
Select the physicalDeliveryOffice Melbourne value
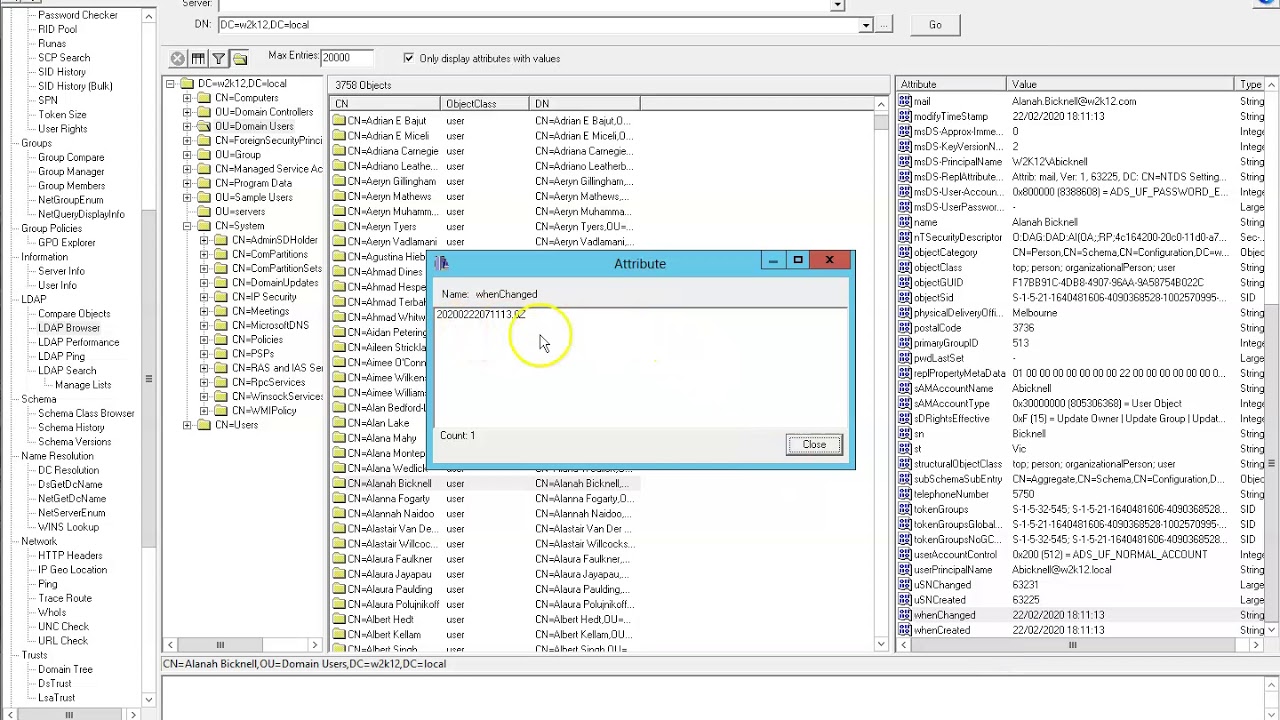coord(1034,313)
